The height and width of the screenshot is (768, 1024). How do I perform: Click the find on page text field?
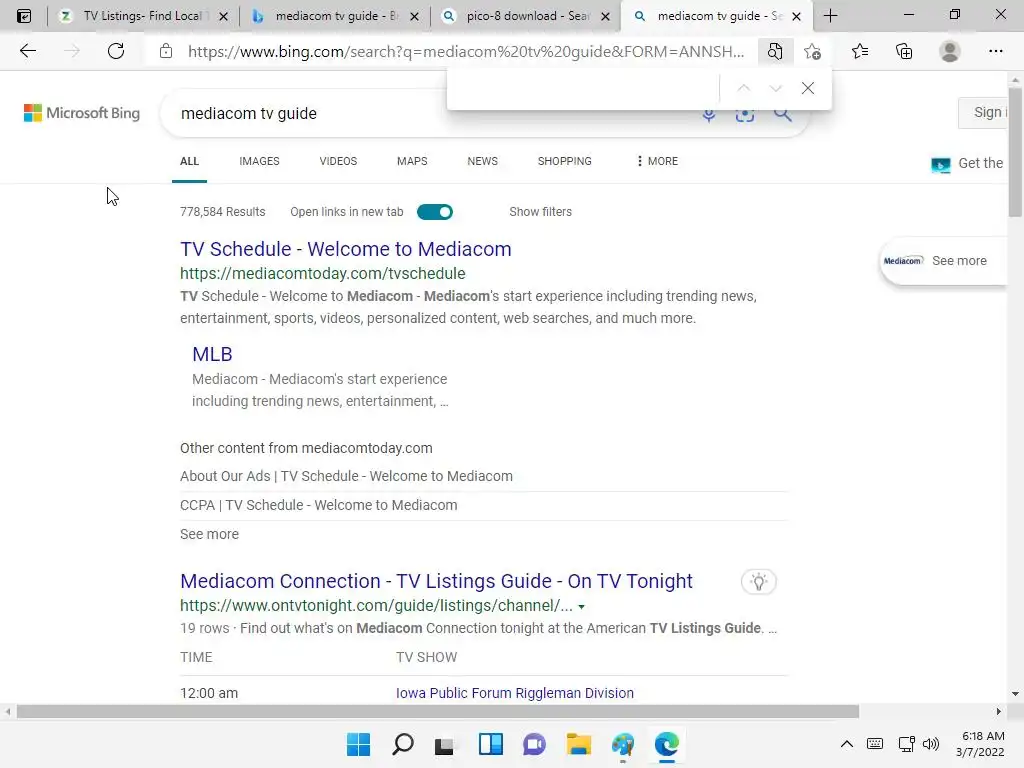584,88
